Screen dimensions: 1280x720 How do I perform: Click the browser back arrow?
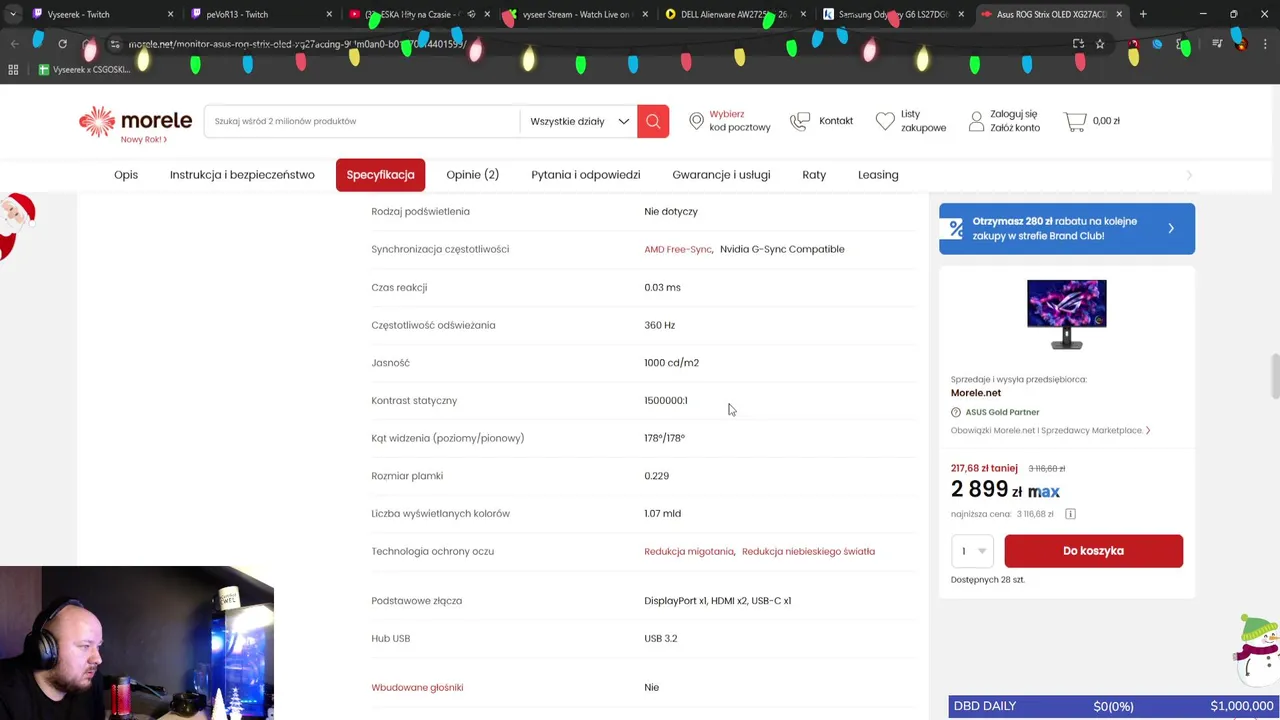click(x=15, y=44)
